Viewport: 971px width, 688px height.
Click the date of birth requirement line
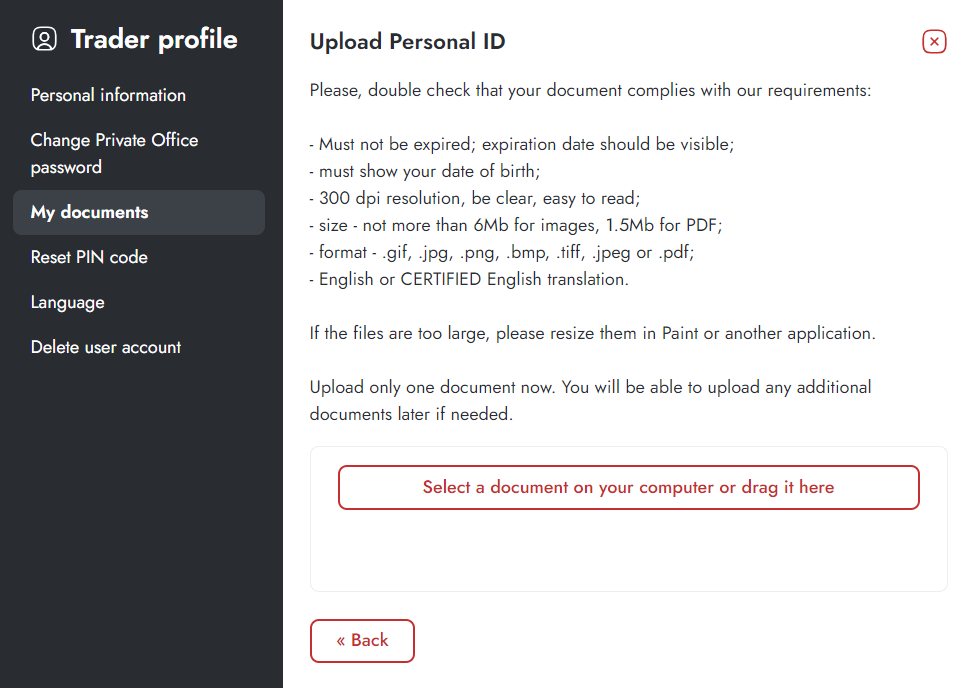425,171
